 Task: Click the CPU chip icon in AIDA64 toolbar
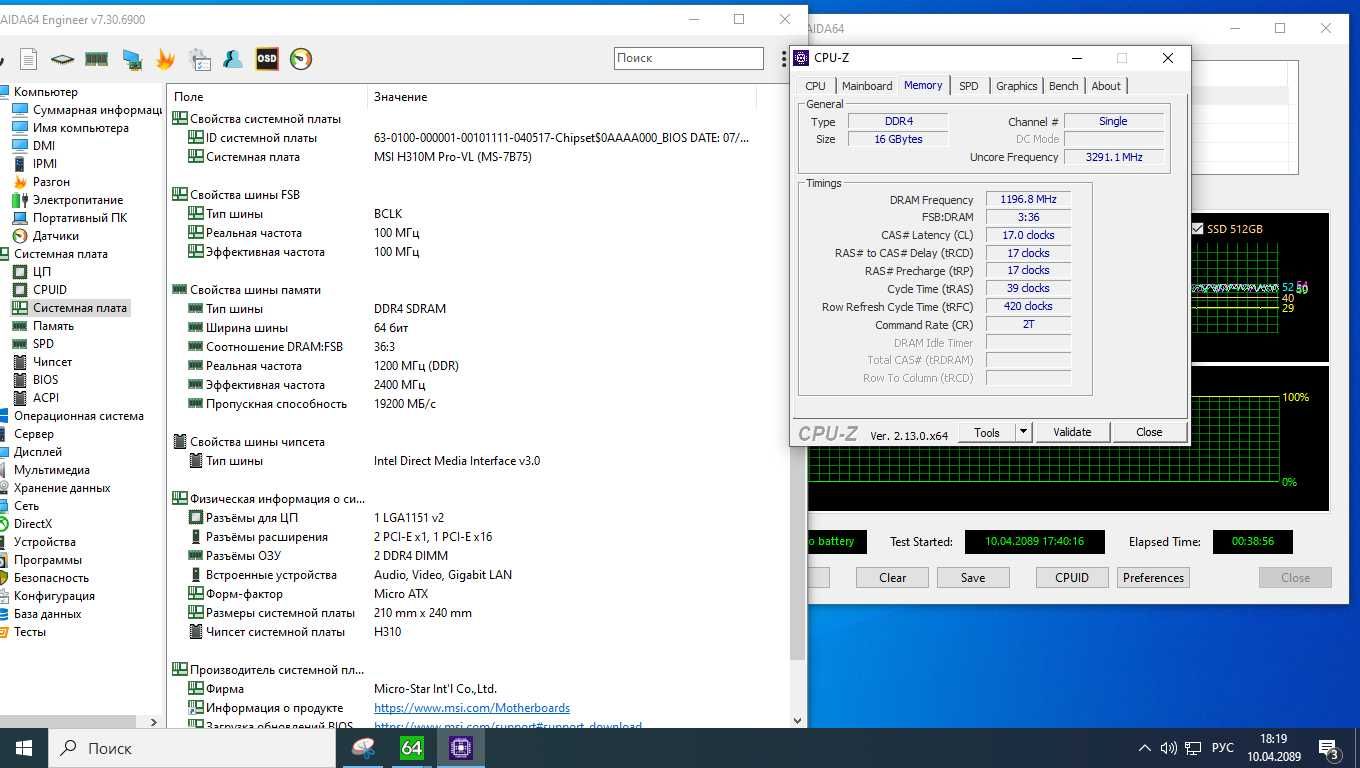pyautogui.click(x=62, y=59)
